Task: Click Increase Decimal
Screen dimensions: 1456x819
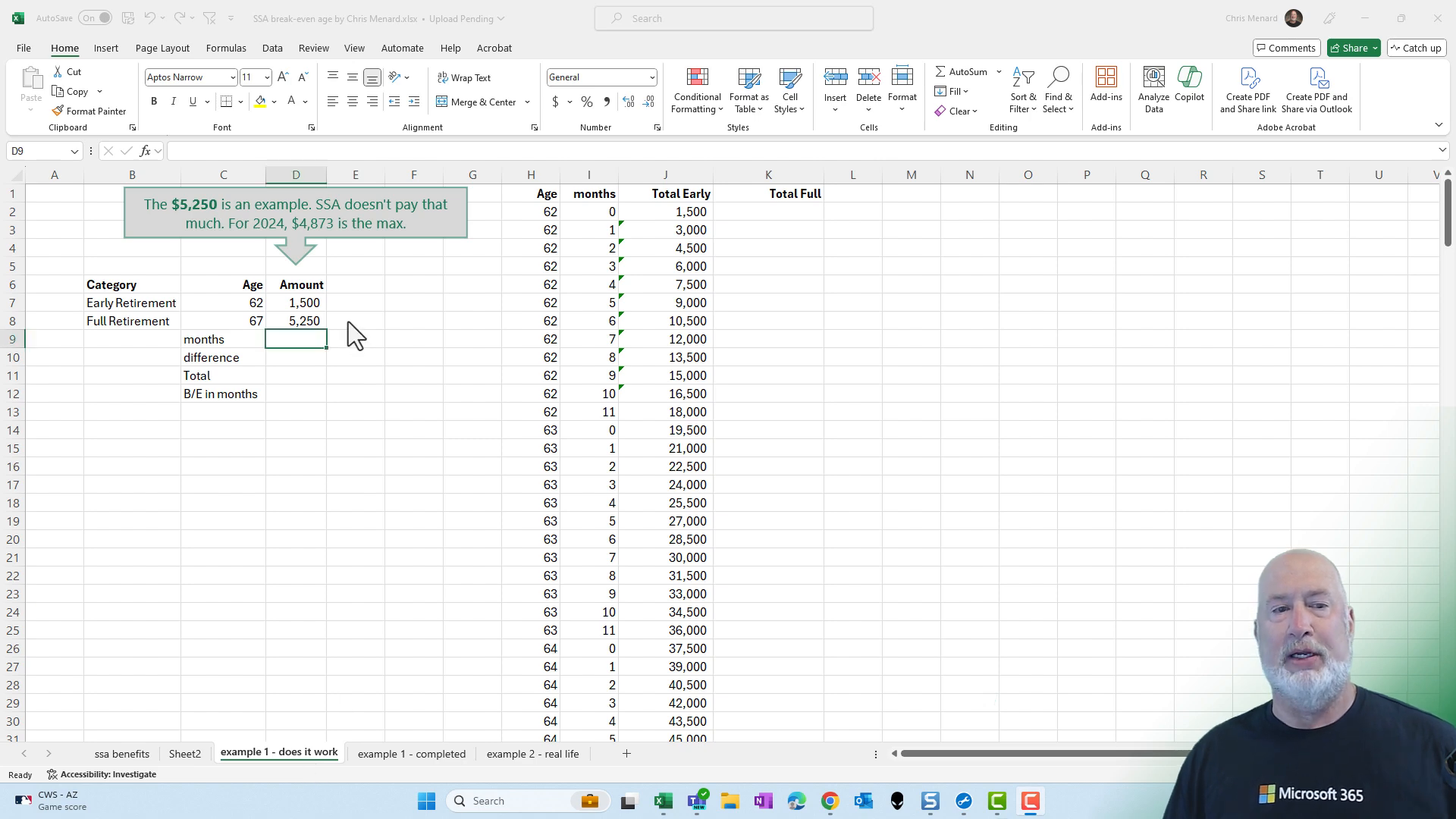Action: [x=629, y=101]
